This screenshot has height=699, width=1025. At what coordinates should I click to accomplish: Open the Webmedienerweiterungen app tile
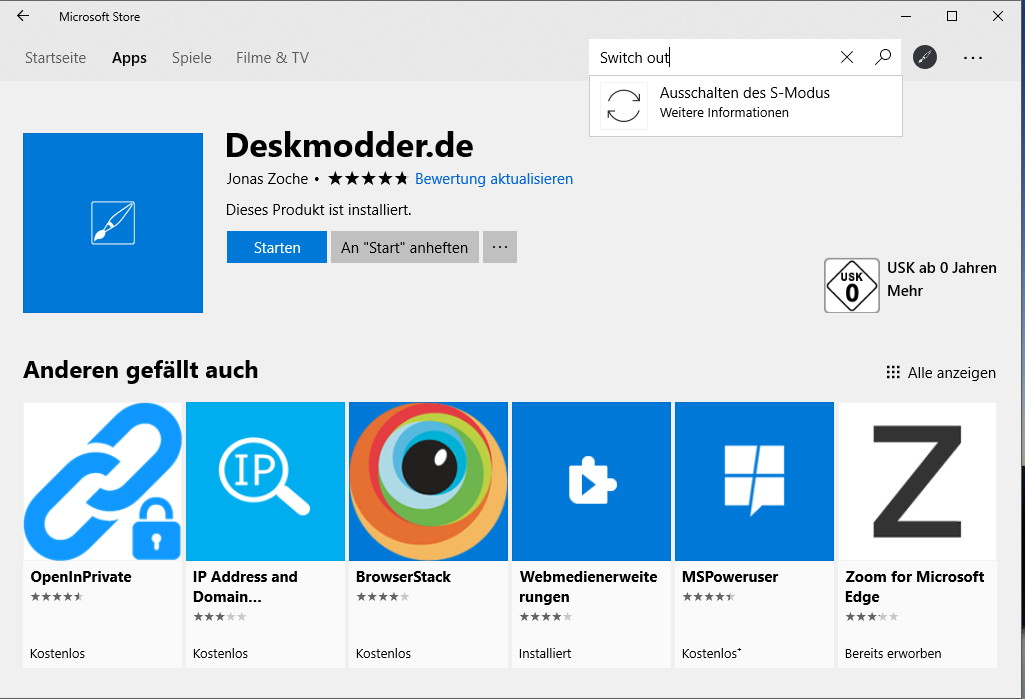click(x=591, y=535)
